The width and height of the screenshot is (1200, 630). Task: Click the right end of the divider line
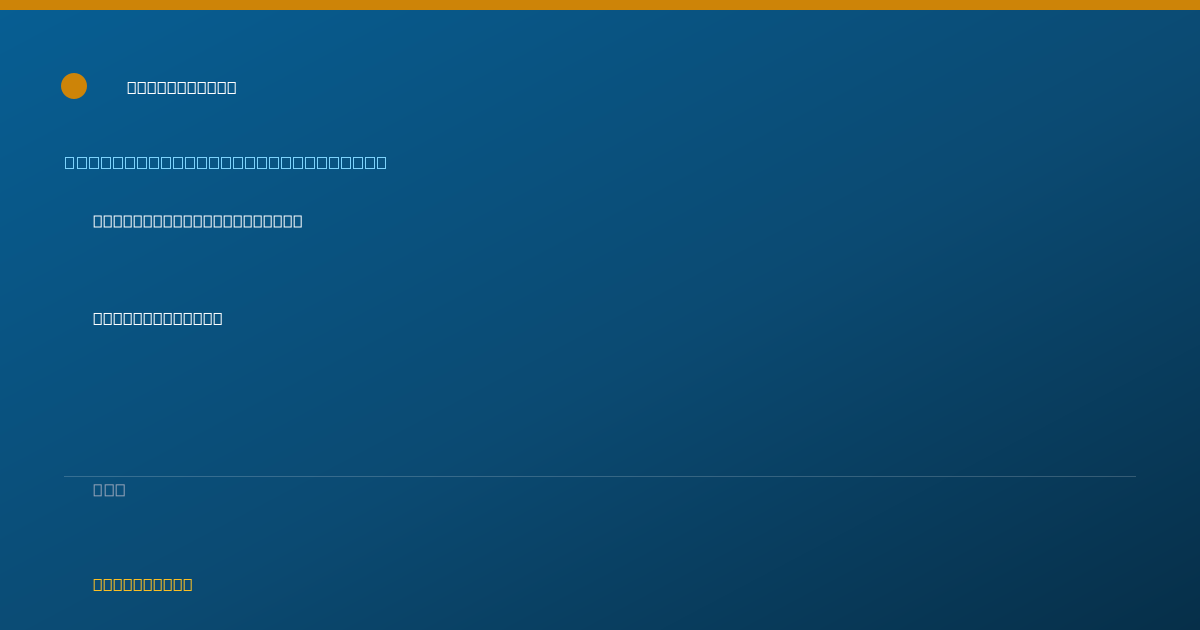click(1134, 476)
